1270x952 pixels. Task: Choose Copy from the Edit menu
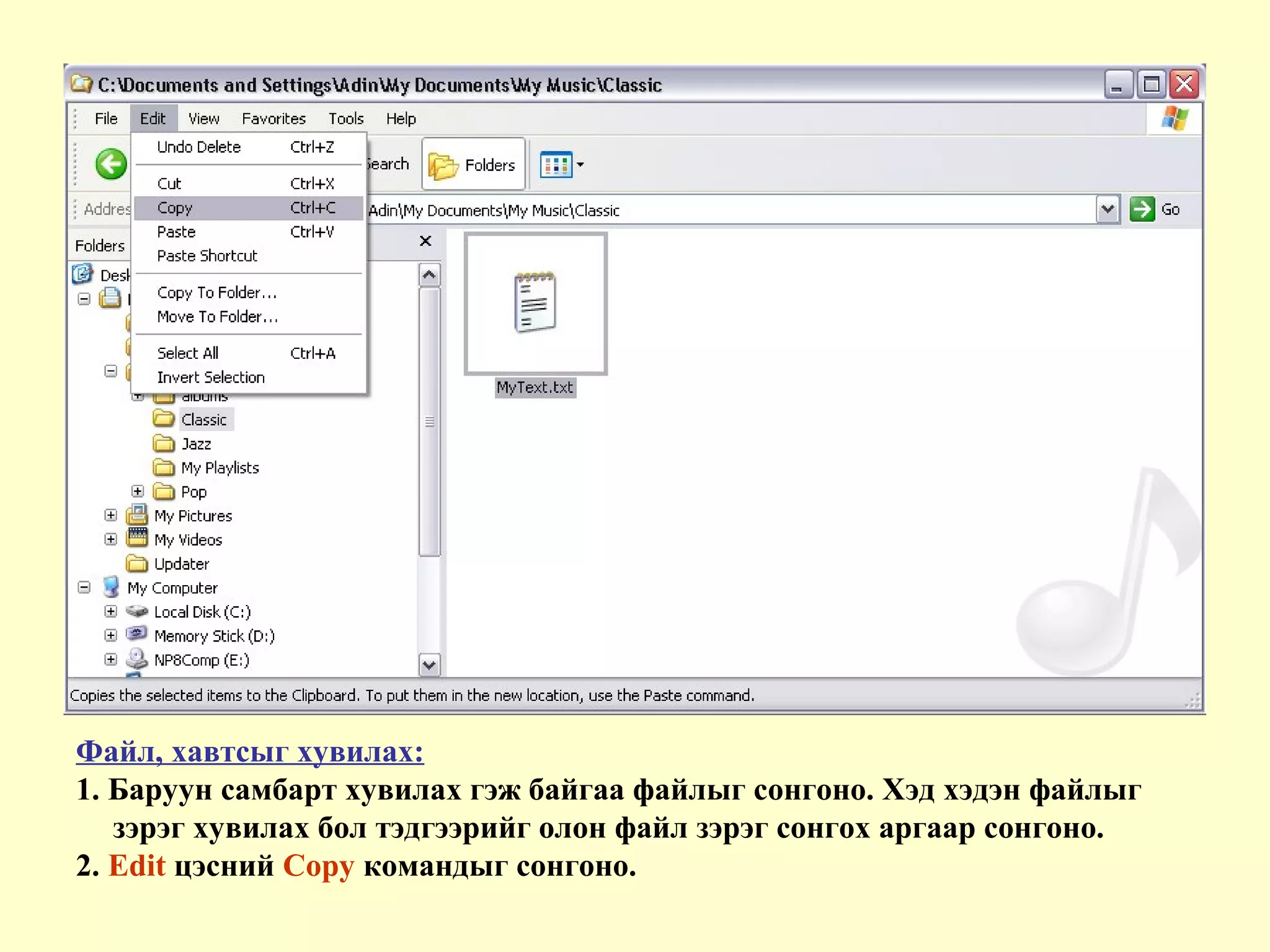click(175, 208)
